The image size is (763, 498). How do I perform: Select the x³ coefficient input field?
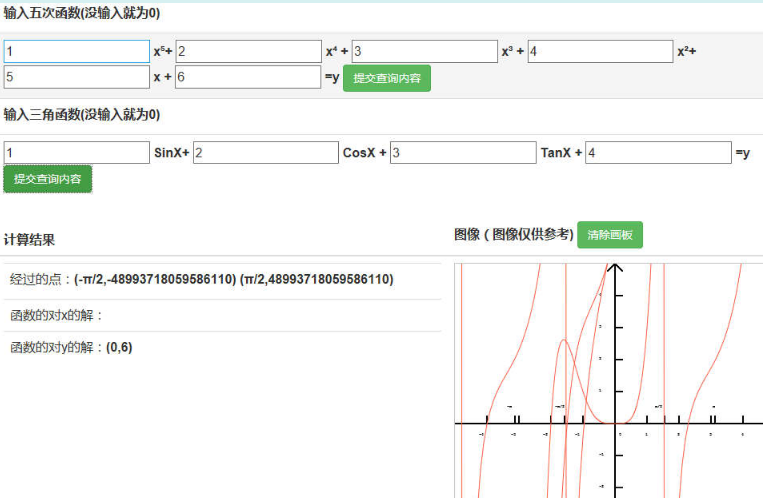tap(424, 51)
